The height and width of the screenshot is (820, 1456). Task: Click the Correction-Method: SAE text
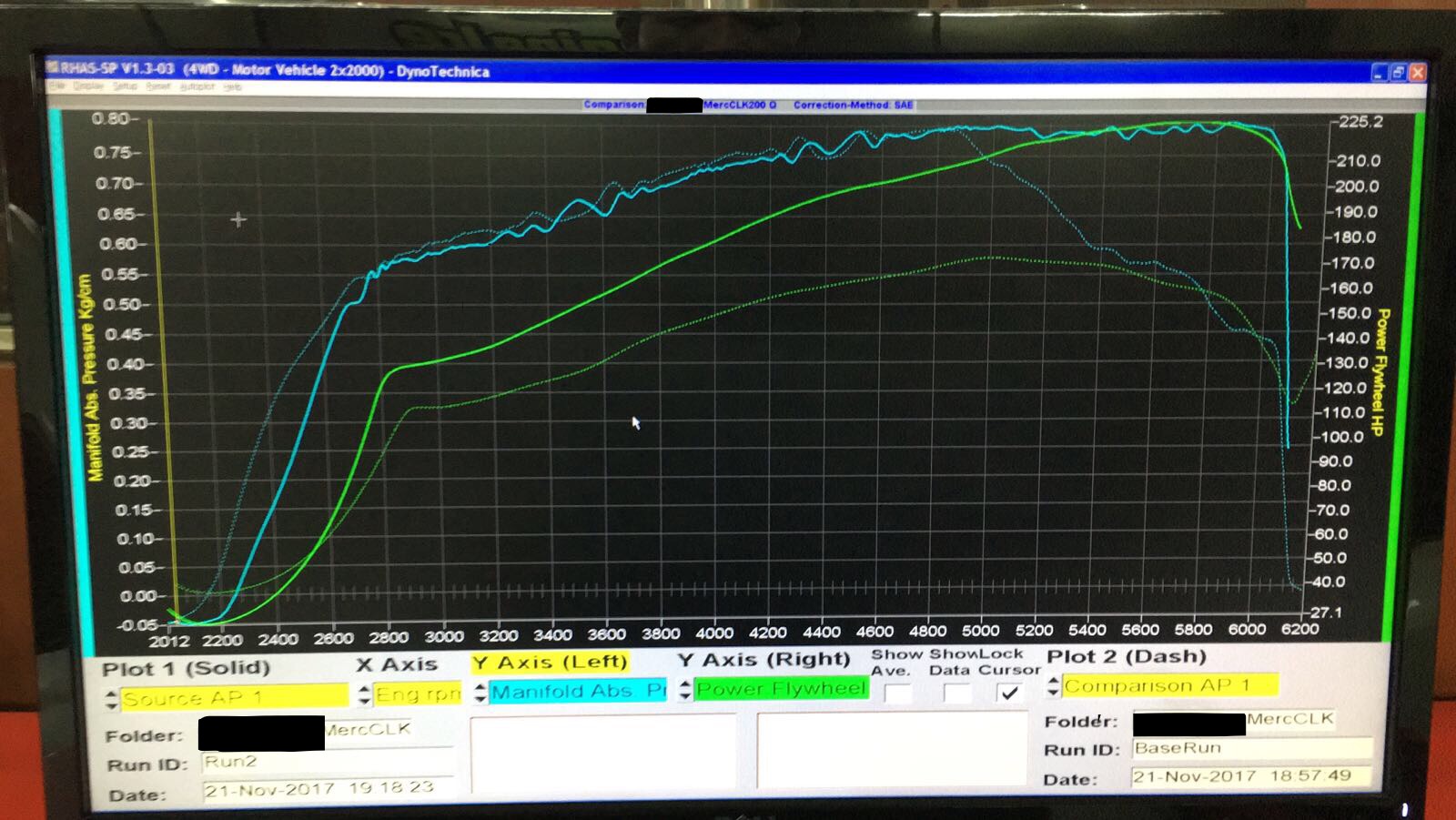click(x=853, y=105)
